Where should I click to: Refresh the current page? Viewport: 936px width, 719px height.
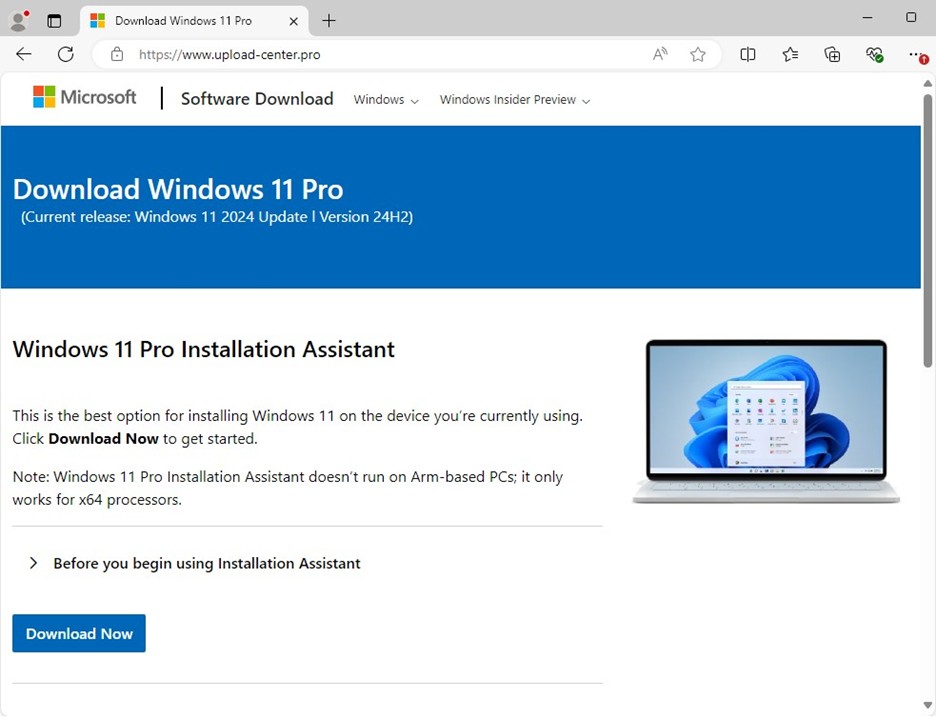click(66, 54)
